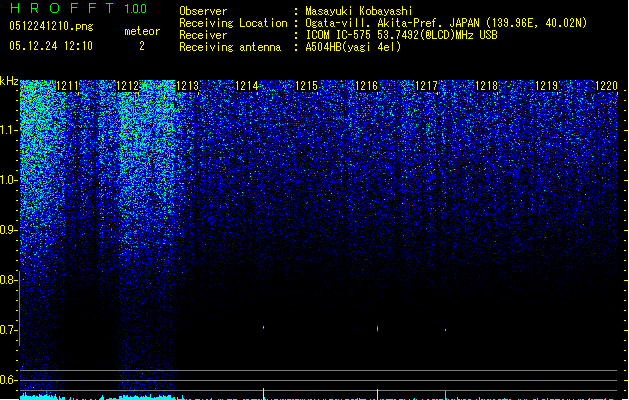
Task: Select antenna text A504HB(yagi 4el)
Action: click(353, 47)
